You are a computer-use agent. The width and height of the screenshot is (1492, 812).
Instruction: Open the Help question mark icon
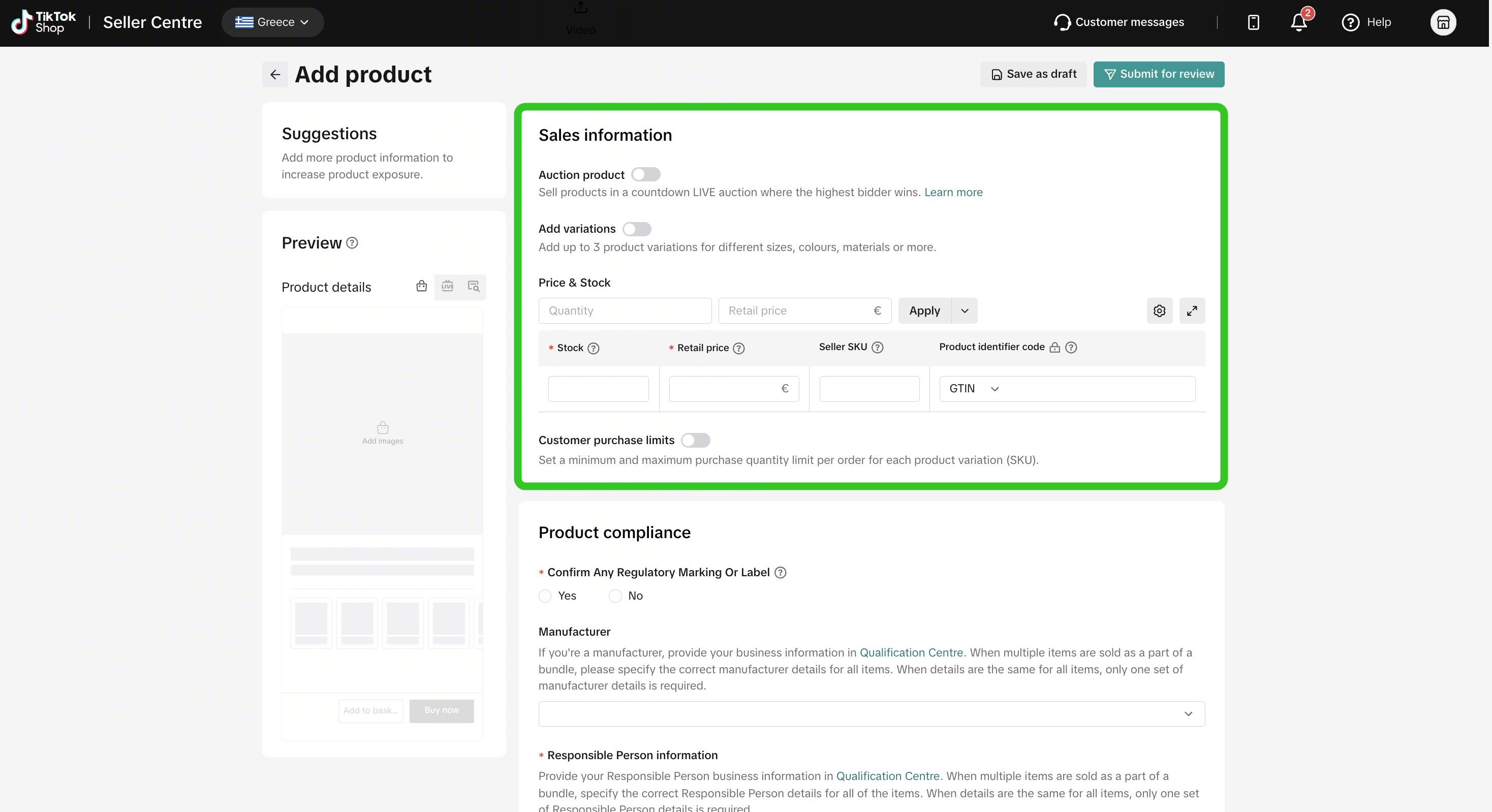1350,22
